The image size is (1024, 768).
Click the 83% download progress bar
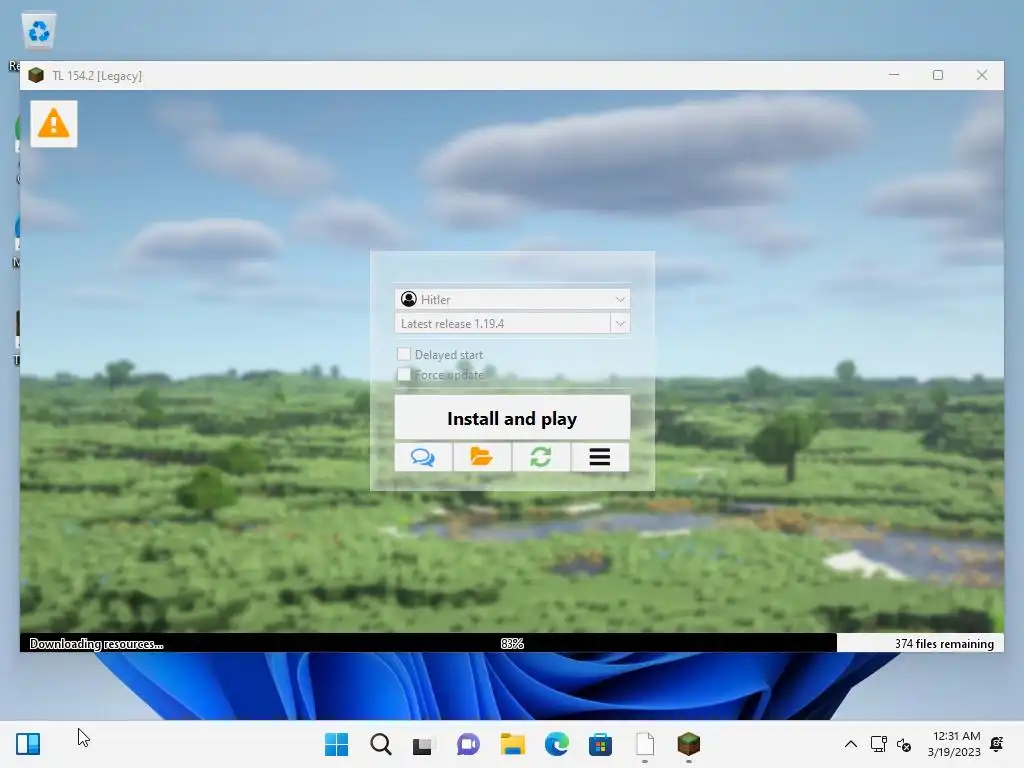(512, 643)
